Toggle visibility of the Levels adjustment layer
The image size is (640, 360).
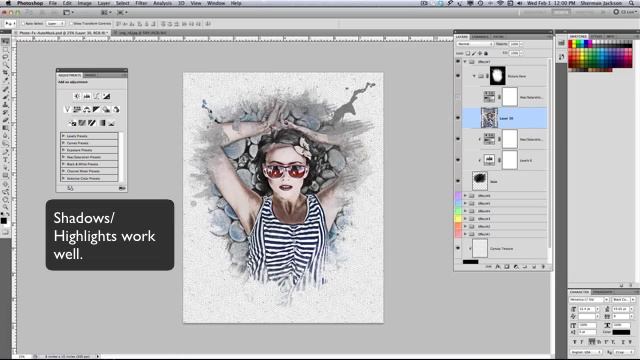click(x=458, y=160)
